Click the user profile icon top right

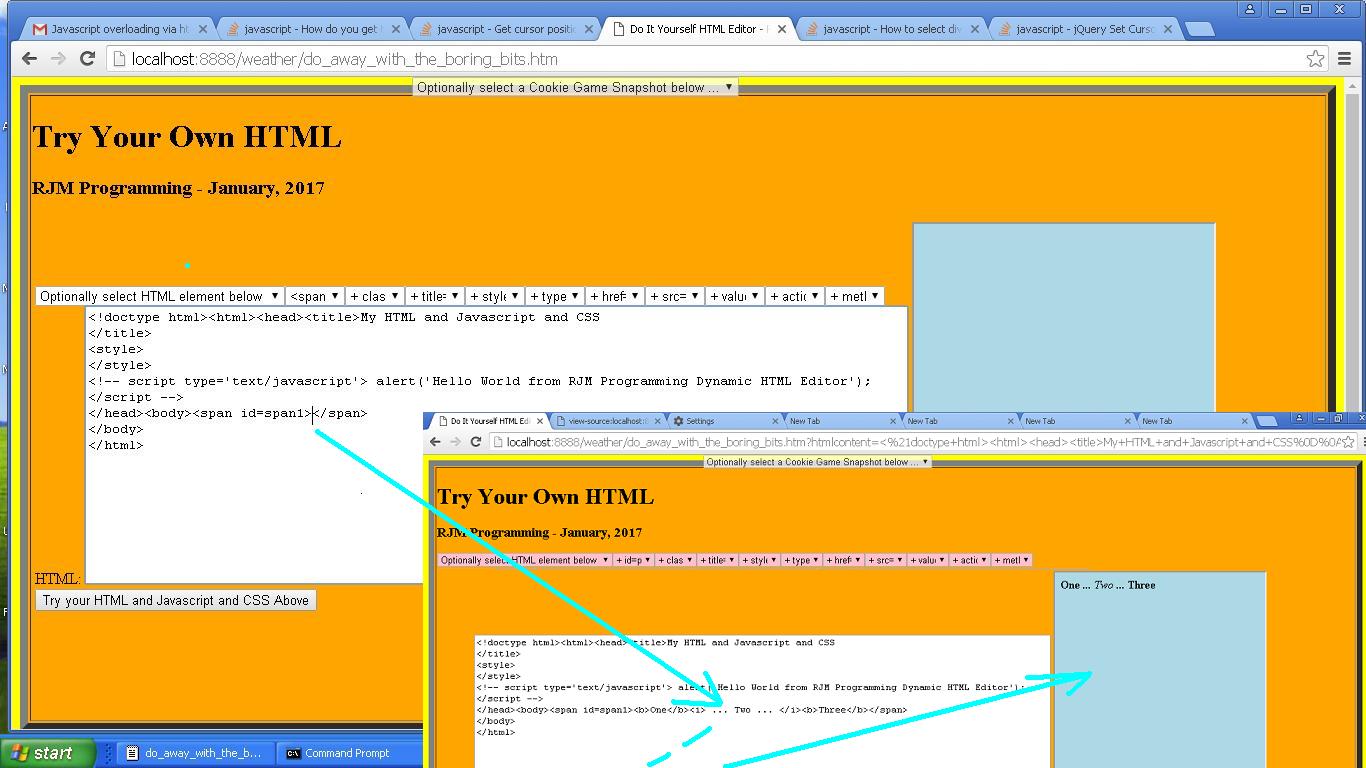click(1249, 9)
